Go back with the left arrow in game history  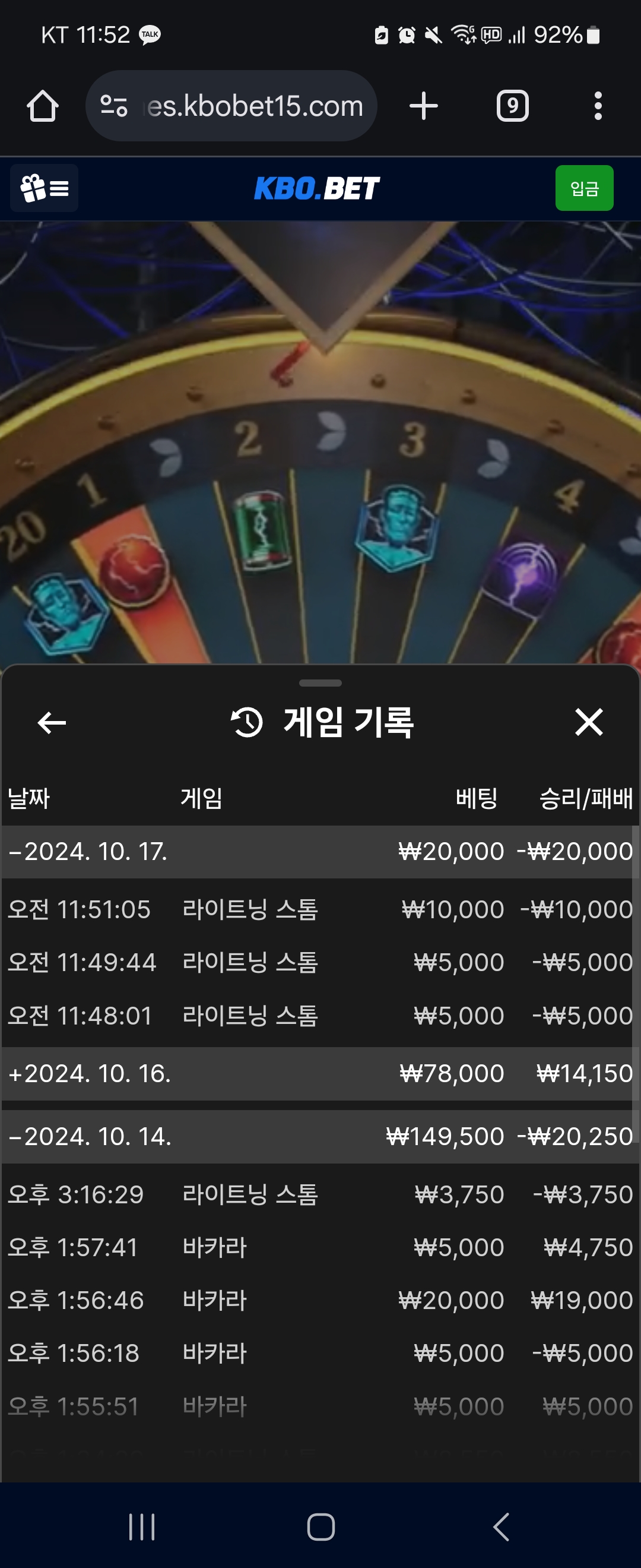click(x=52, y=723)
